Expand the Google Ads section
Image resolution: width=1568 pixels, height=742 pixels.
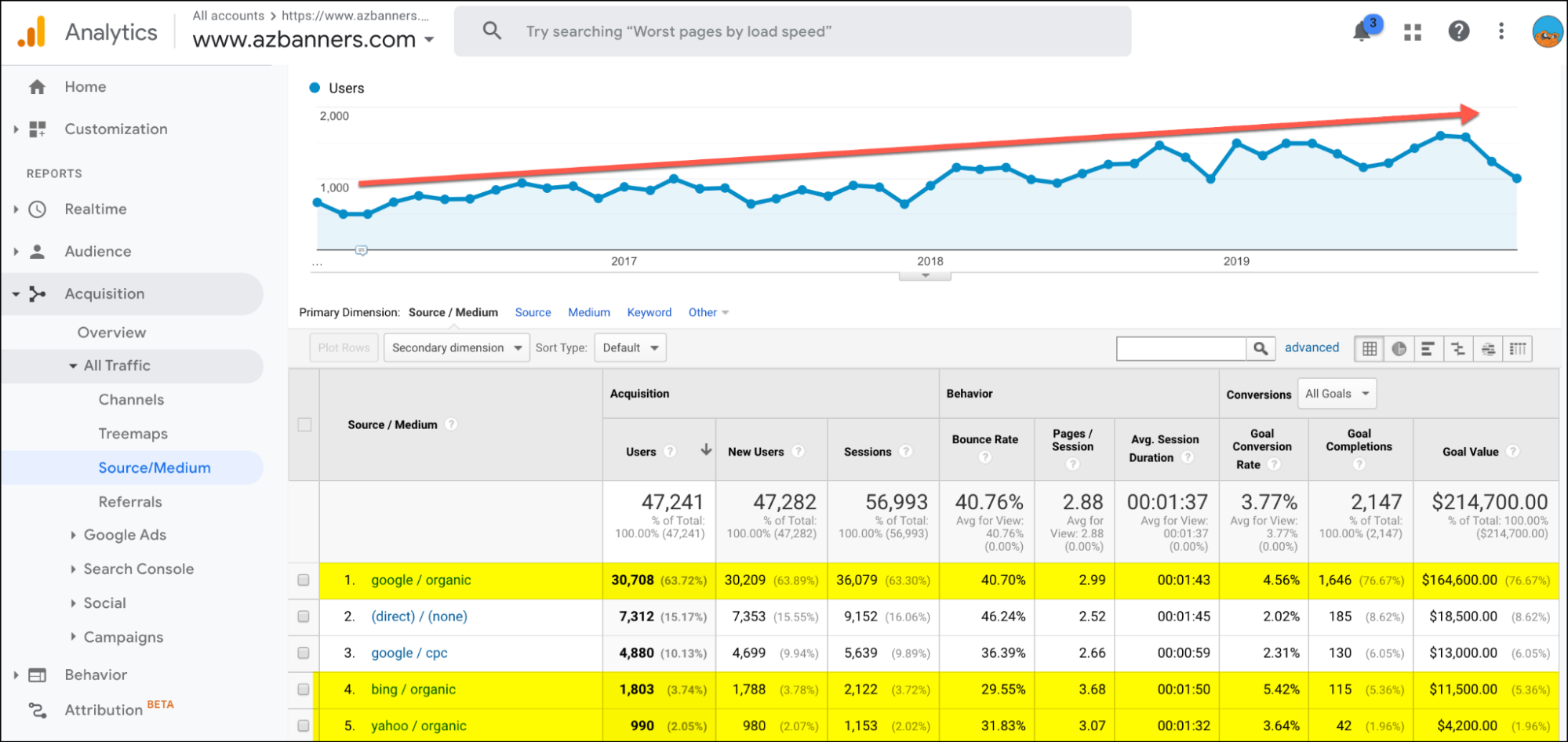[x=73, y=536]
